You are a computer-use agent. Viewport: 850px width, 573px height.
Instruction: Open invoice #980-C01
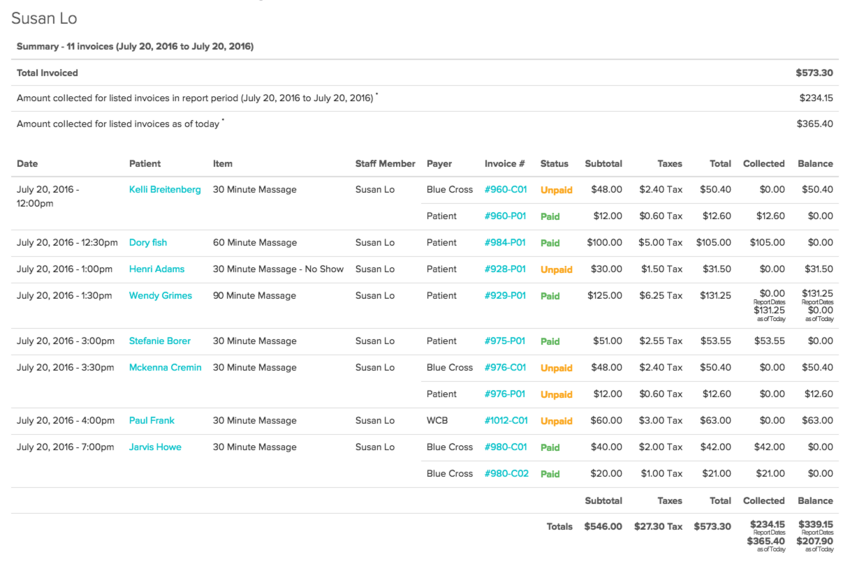(505, 447)
